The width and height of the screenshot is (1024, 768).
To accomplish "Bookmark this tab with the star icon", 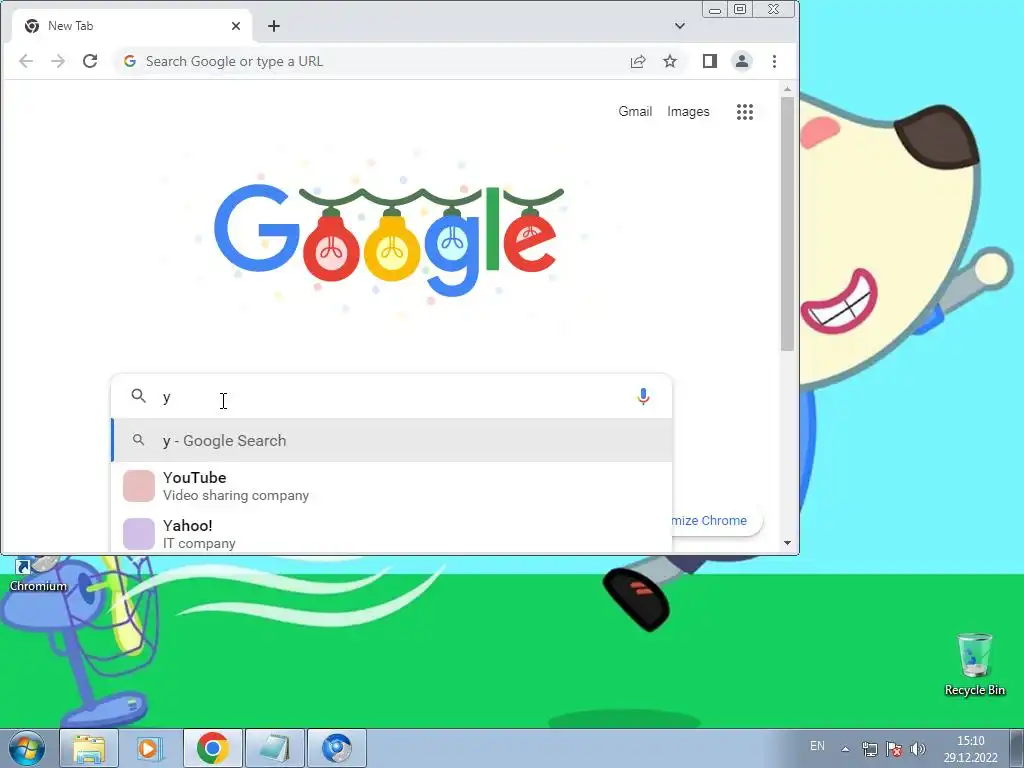I will coord(670,61).
